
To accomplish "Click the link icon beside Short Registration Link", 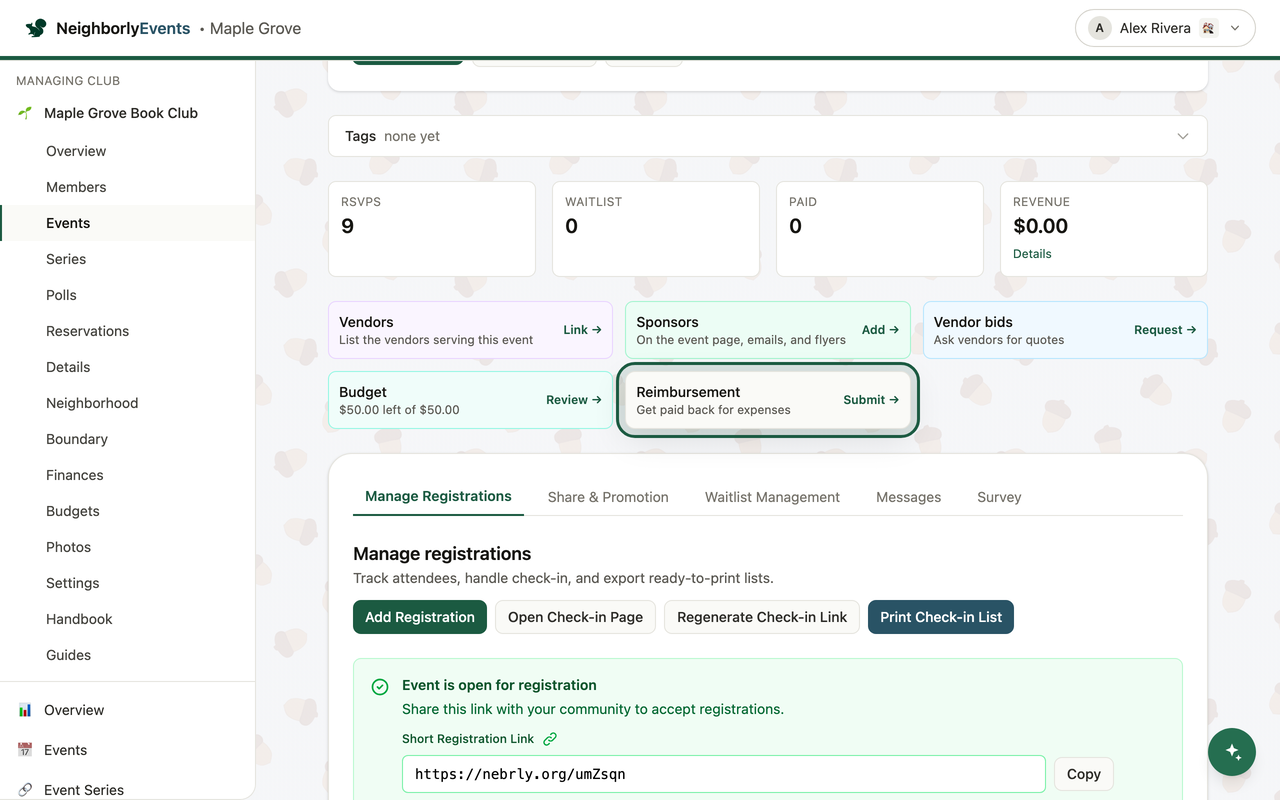I will (x=550, y=739).
